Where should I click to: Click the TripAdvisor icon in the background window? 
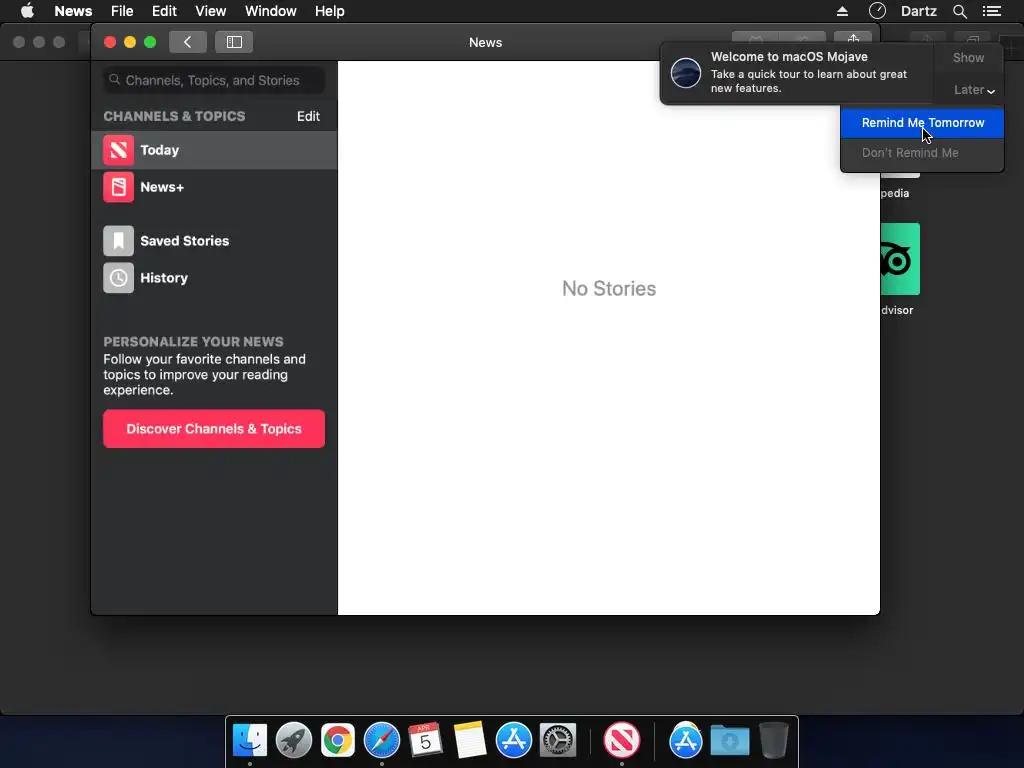tap(900, 259)
